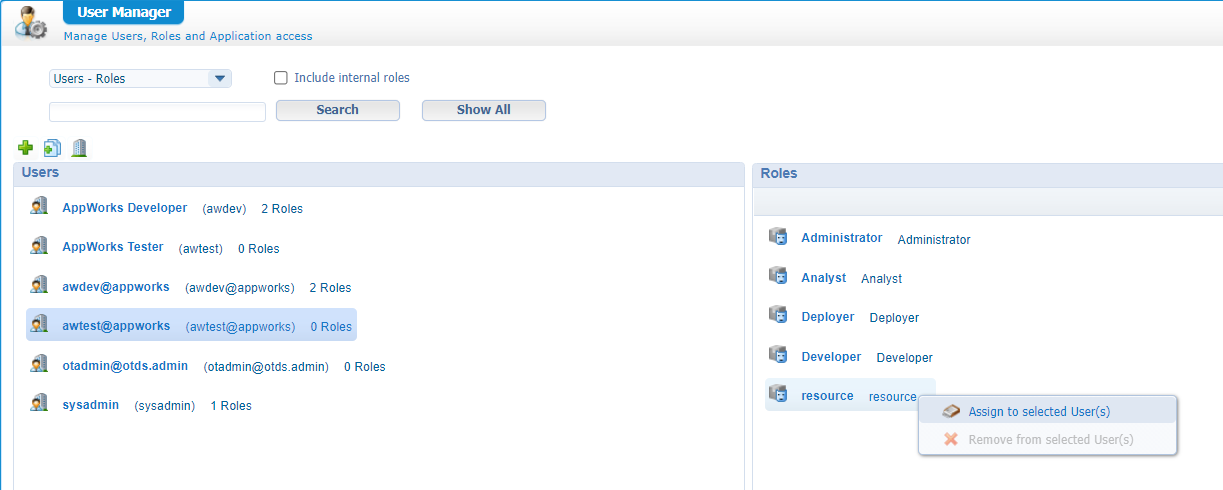Click the user icon beside awdev@appworks
The height and width of the screenshot is (490, 1223).
(x=39, y=286)
